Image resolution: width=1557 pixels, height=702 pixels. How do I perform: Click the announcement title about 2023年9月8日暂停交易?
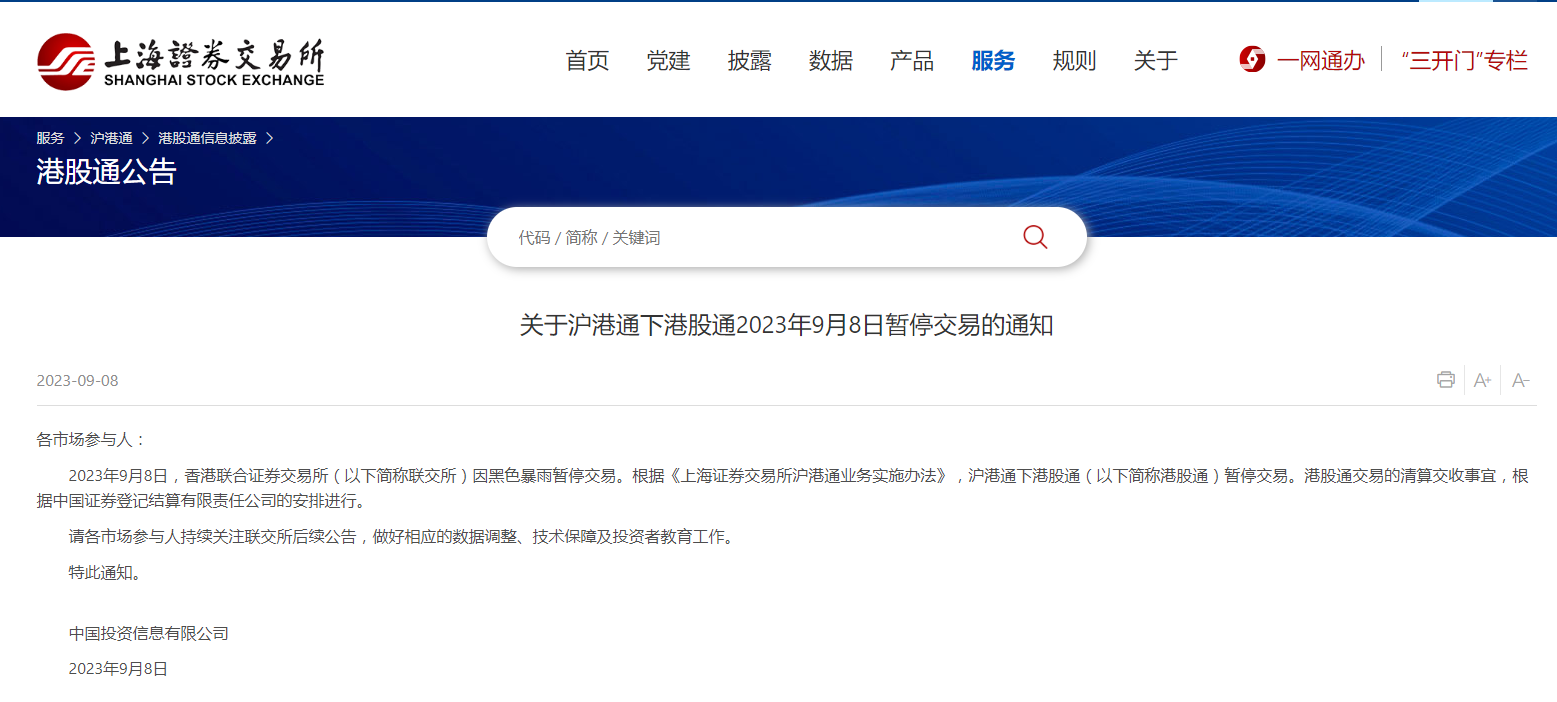786,325
